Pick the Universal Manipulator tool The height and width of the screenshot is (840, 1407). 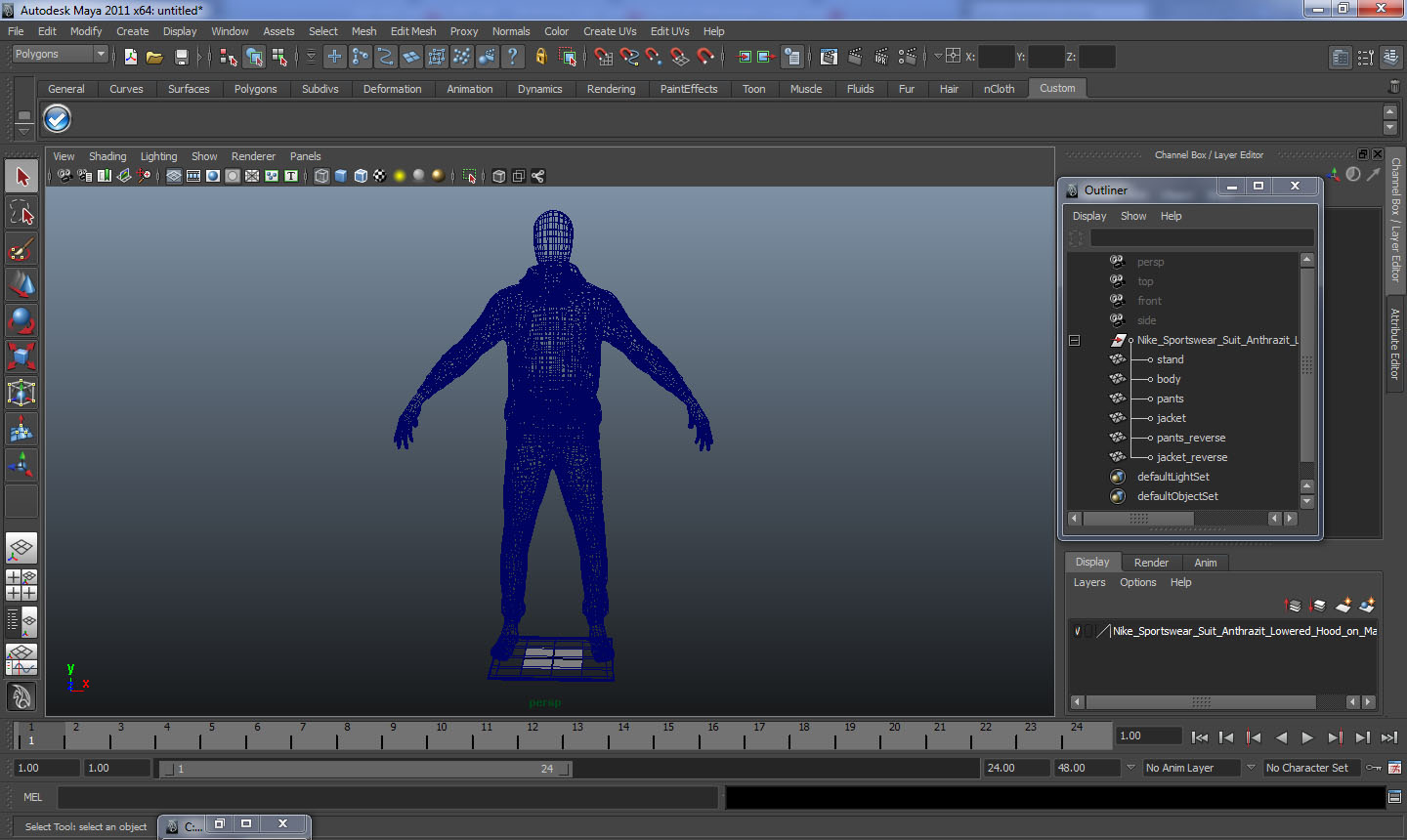tap(21, 393)
